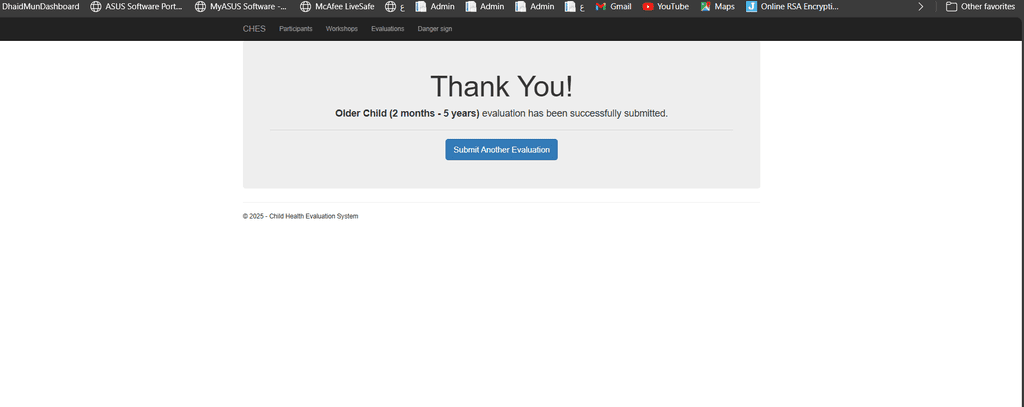Click the Online RSA Encryption bookmark icon
Image resolution: width=1024 pixels, height=407 pixels.
pyautogui.click(x=752, y=7)
